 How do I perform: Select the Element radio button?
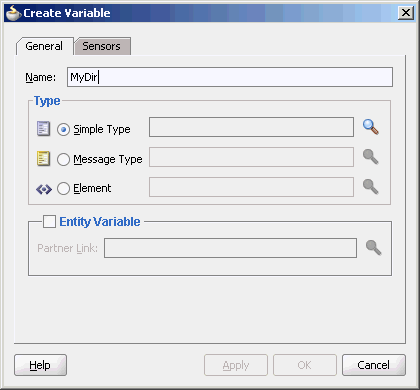[63, 189]
